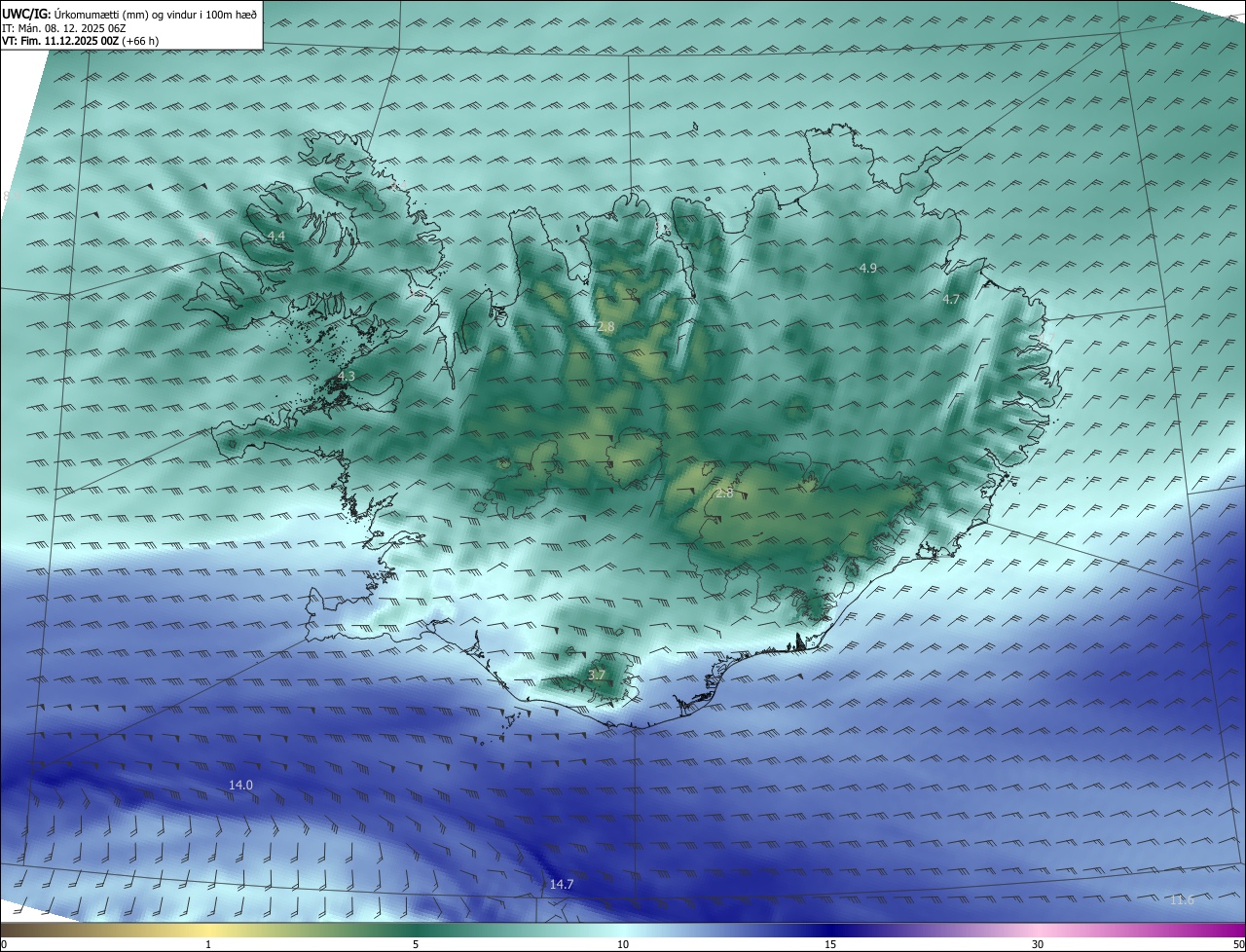
Task: Click the legend tick label 0
Action: point(3,944)
